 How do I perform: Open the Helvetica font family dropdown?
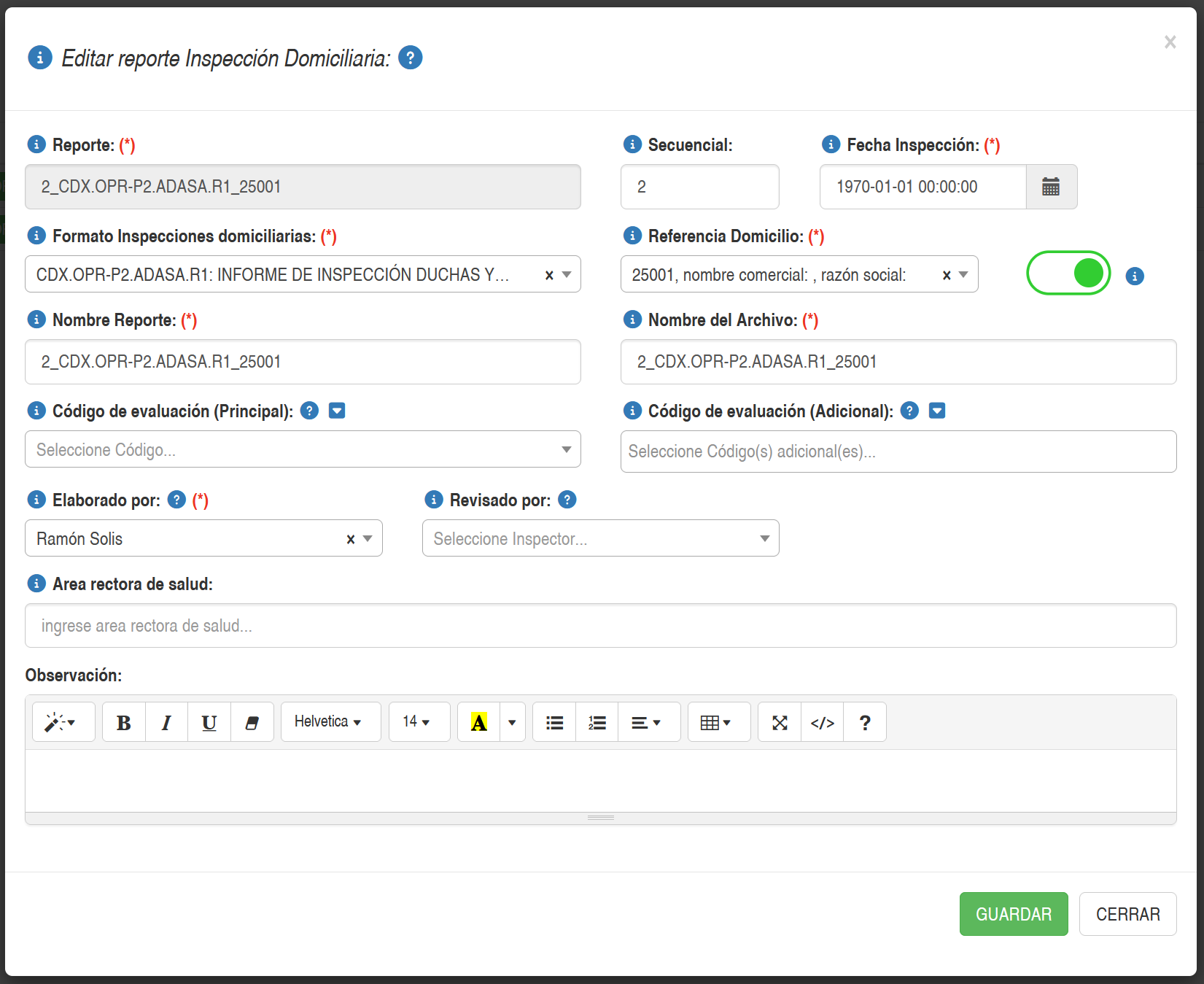click(330, 722)
